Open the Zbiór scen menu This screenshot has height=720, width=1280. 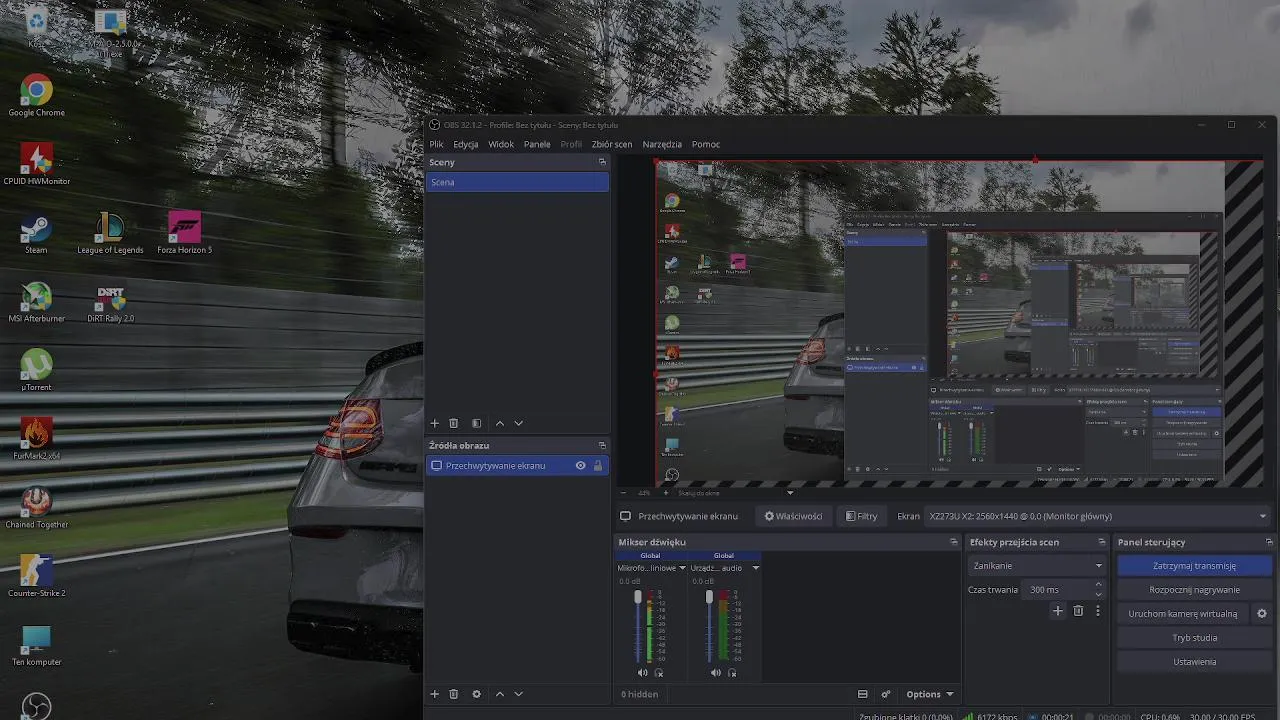[611, 144]
